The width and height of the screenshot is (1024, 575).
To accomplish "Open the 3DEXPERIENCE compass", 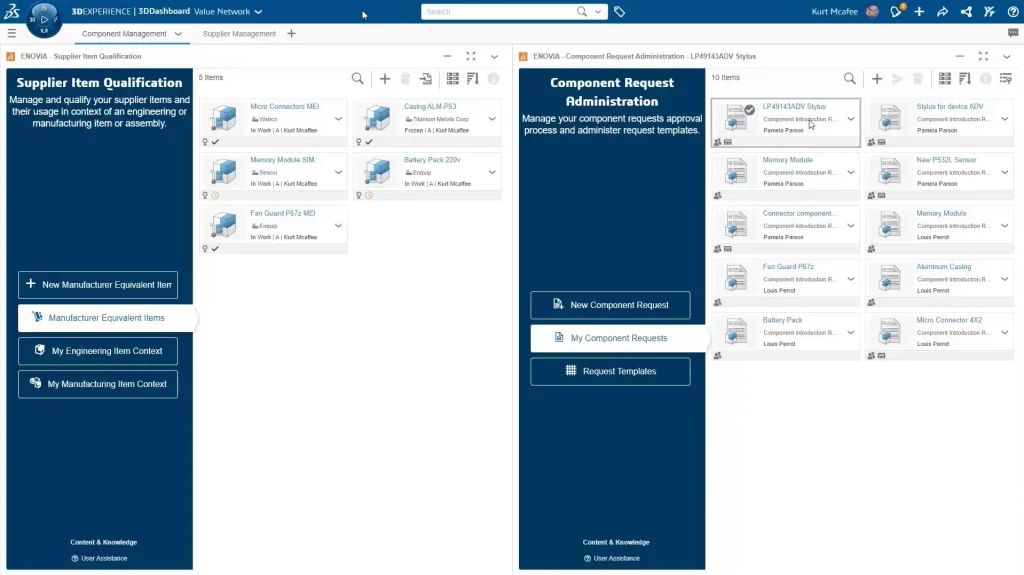I will point(44,18).
